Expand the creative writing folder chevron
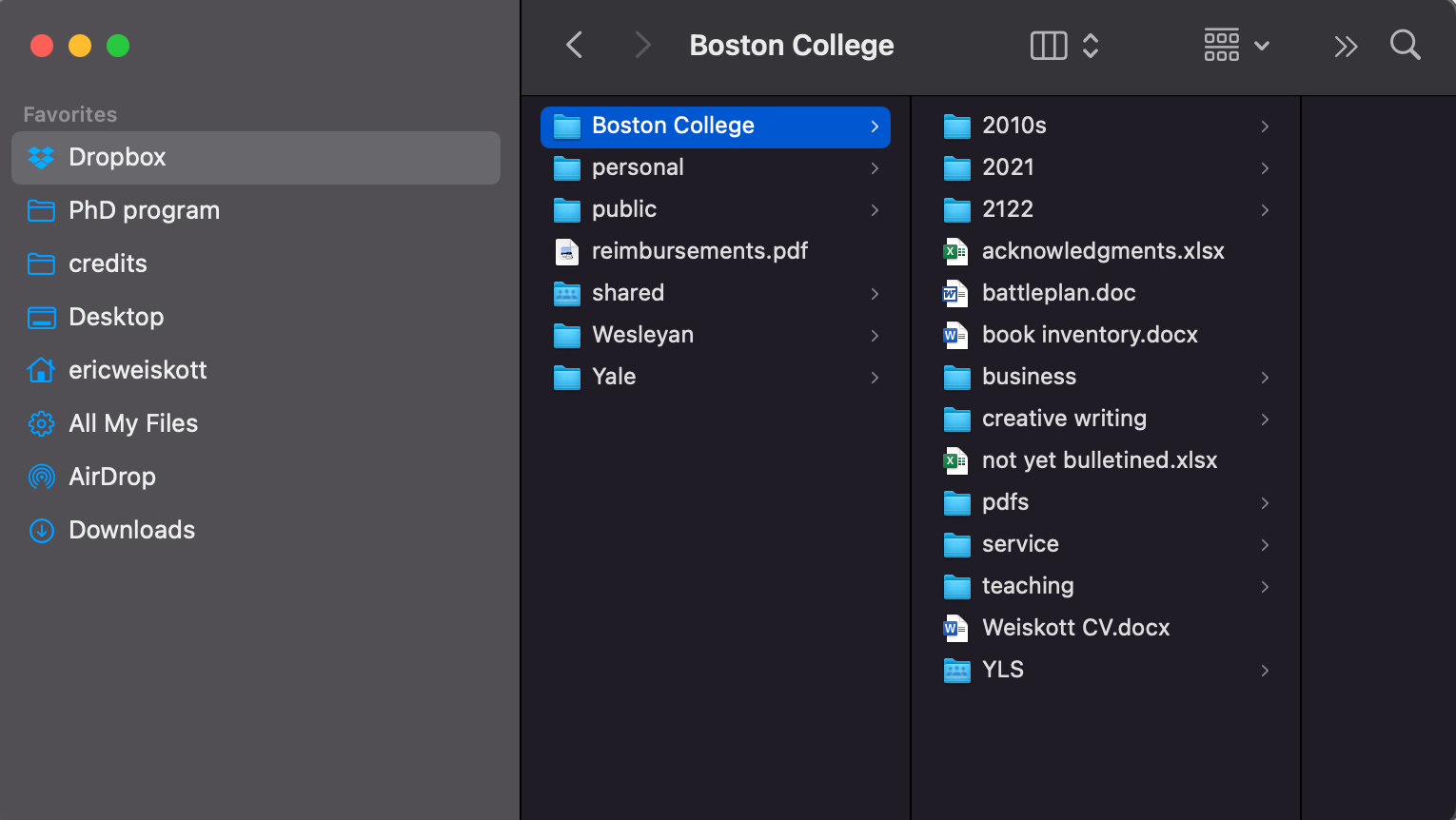This screenshot has width=1456, height=820. (1265, 419)
